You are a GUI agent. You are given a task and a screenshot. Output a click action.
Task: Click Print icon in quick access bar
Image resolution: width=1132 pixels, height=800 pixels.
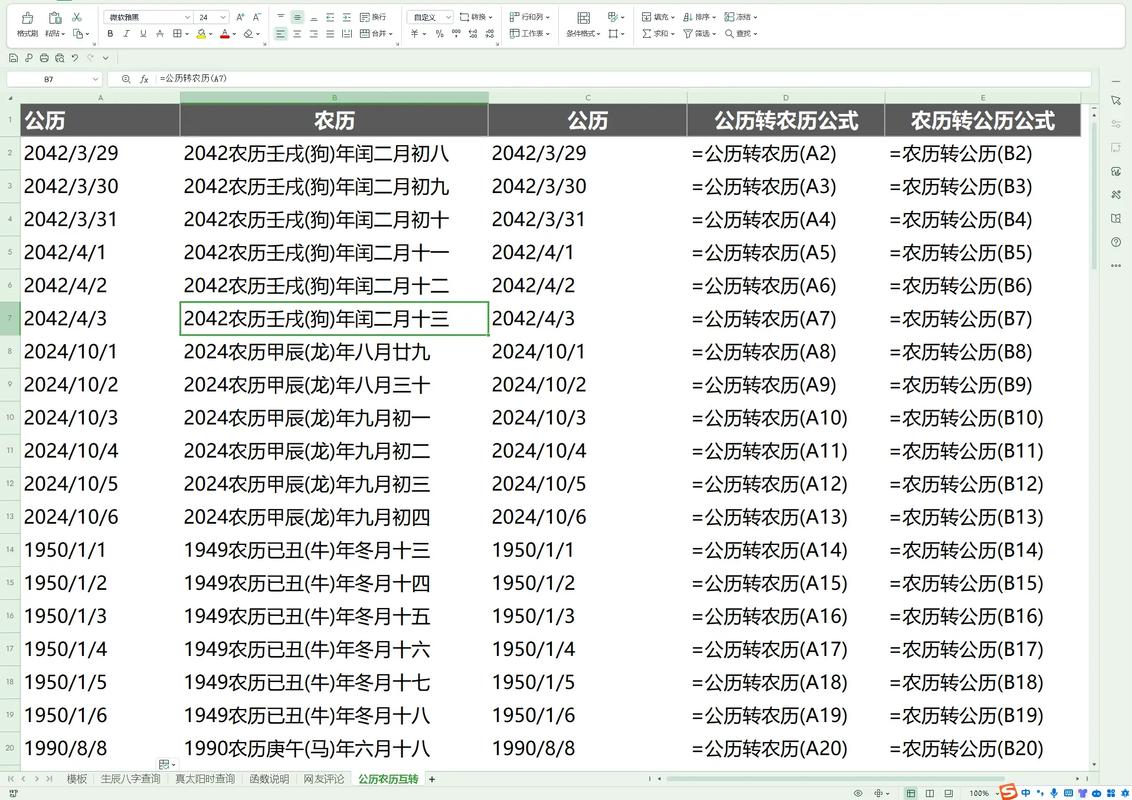[44, 58]
